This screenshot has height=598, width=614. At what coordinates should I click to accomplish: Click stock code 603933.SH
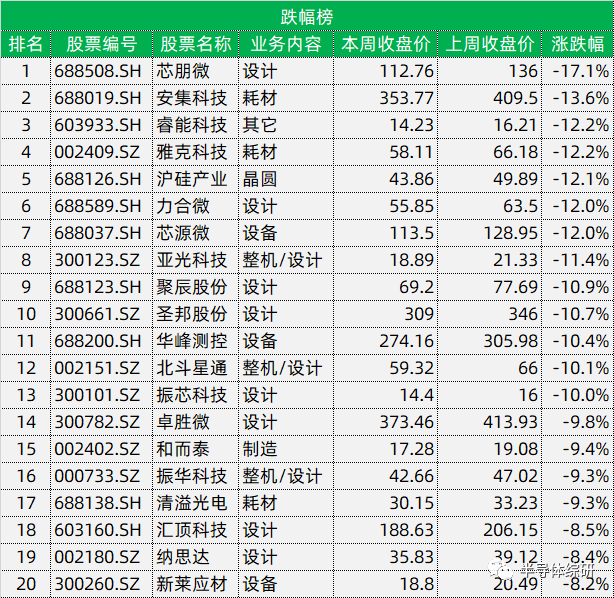(x=98, y=125)
